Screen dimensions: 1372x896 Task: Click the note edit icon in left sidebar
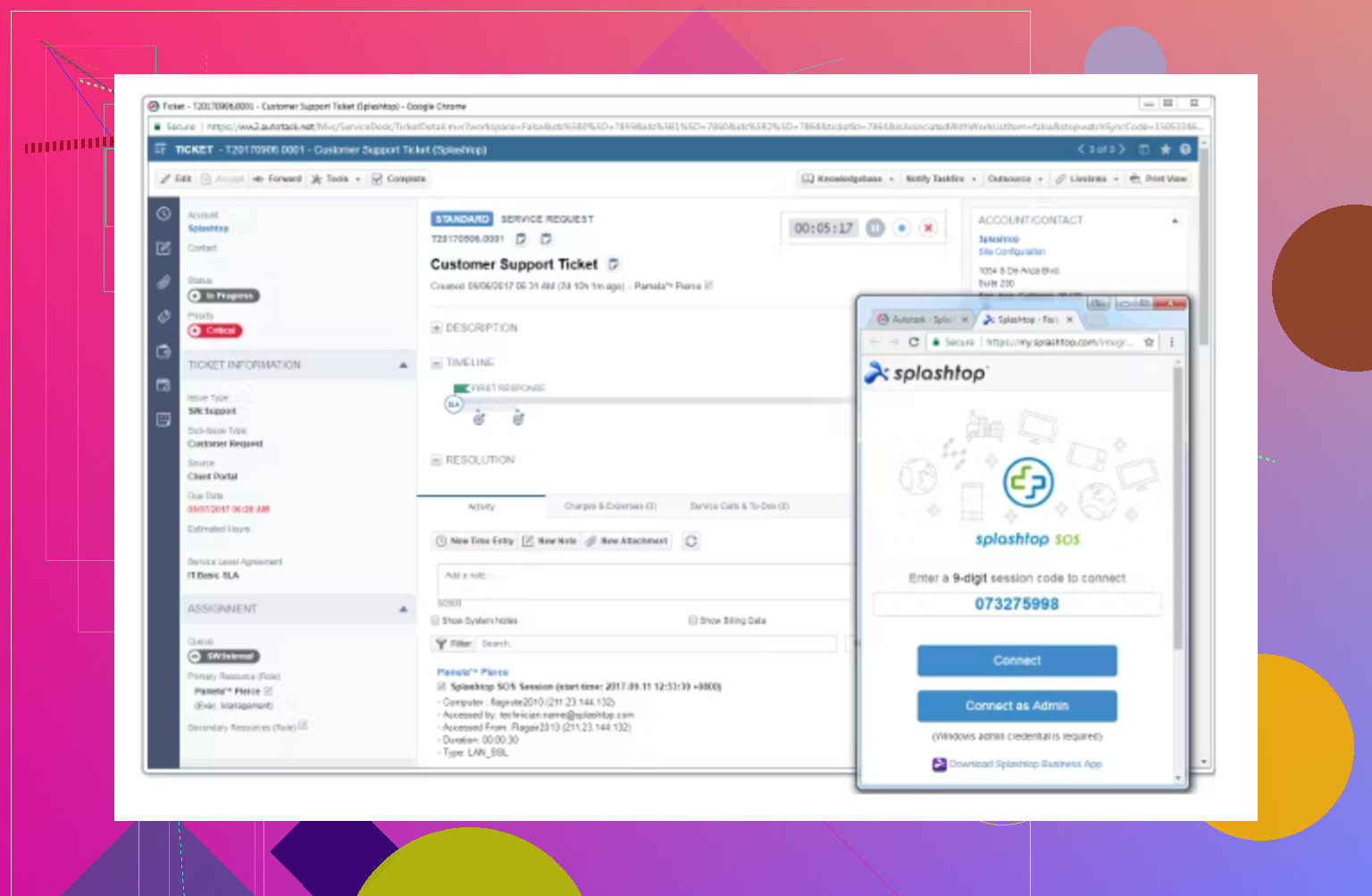(x=163, y=248)
